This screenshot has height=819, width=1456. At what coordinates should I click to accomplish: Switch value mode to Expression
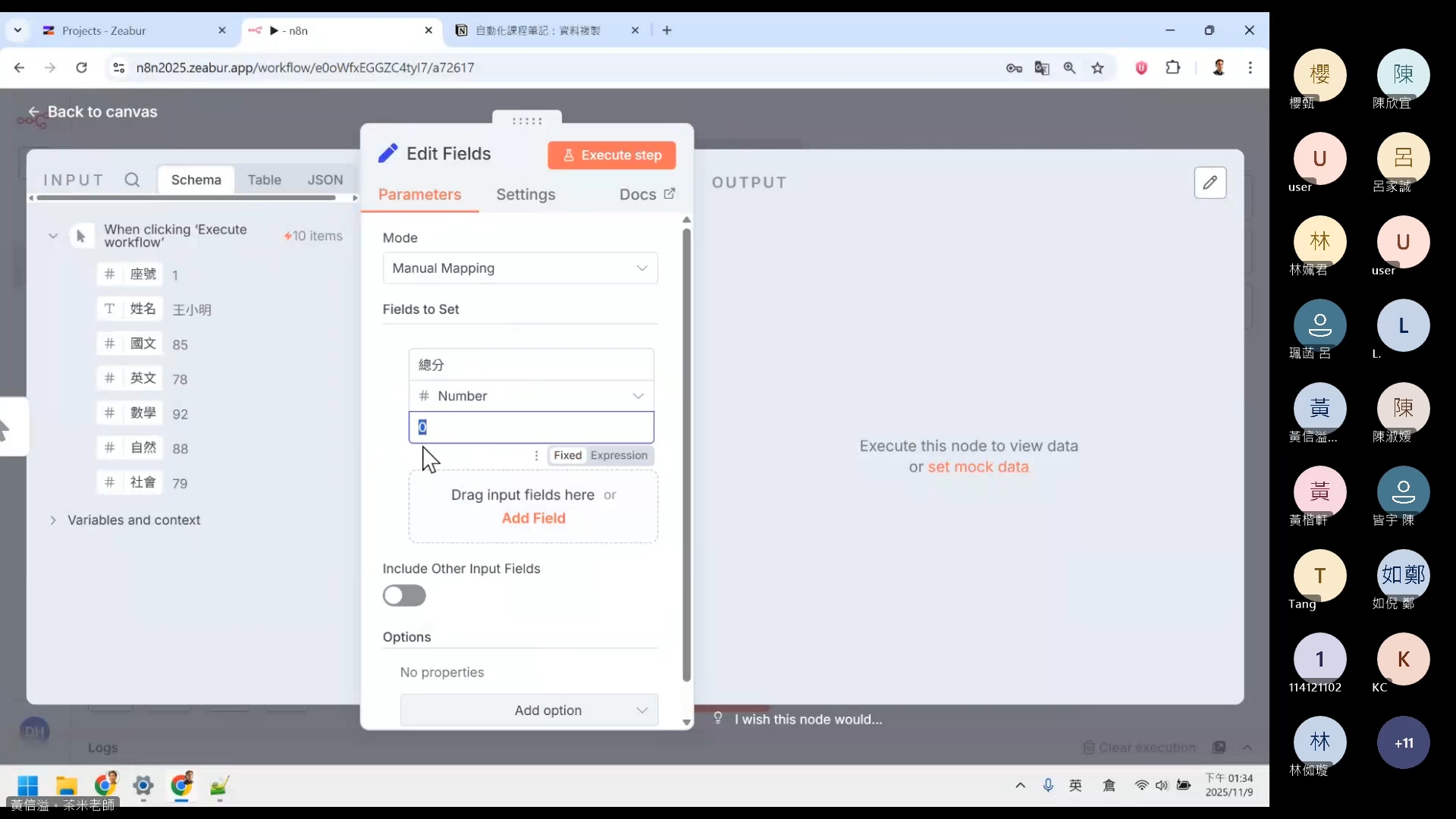[x=619, y=456]
